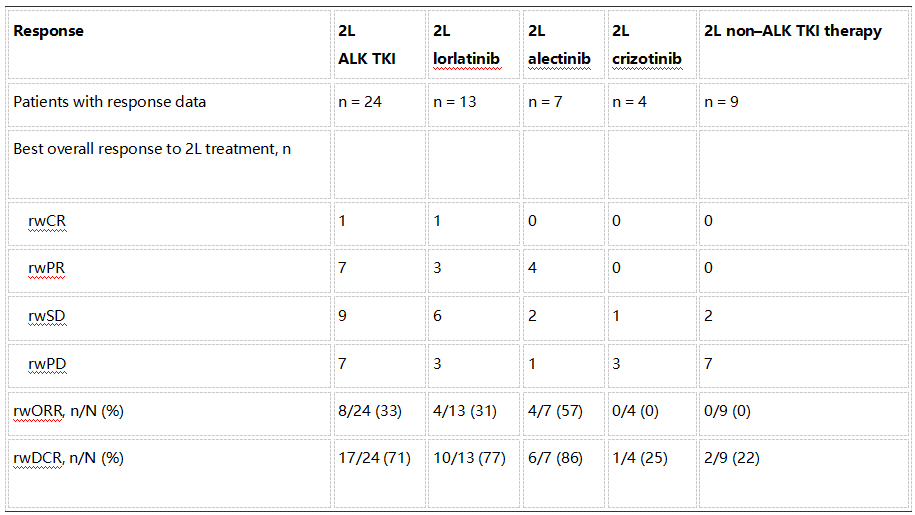Select the "2L non–ALK TKI therapy" header
The image size is (915, 515).
793,31
